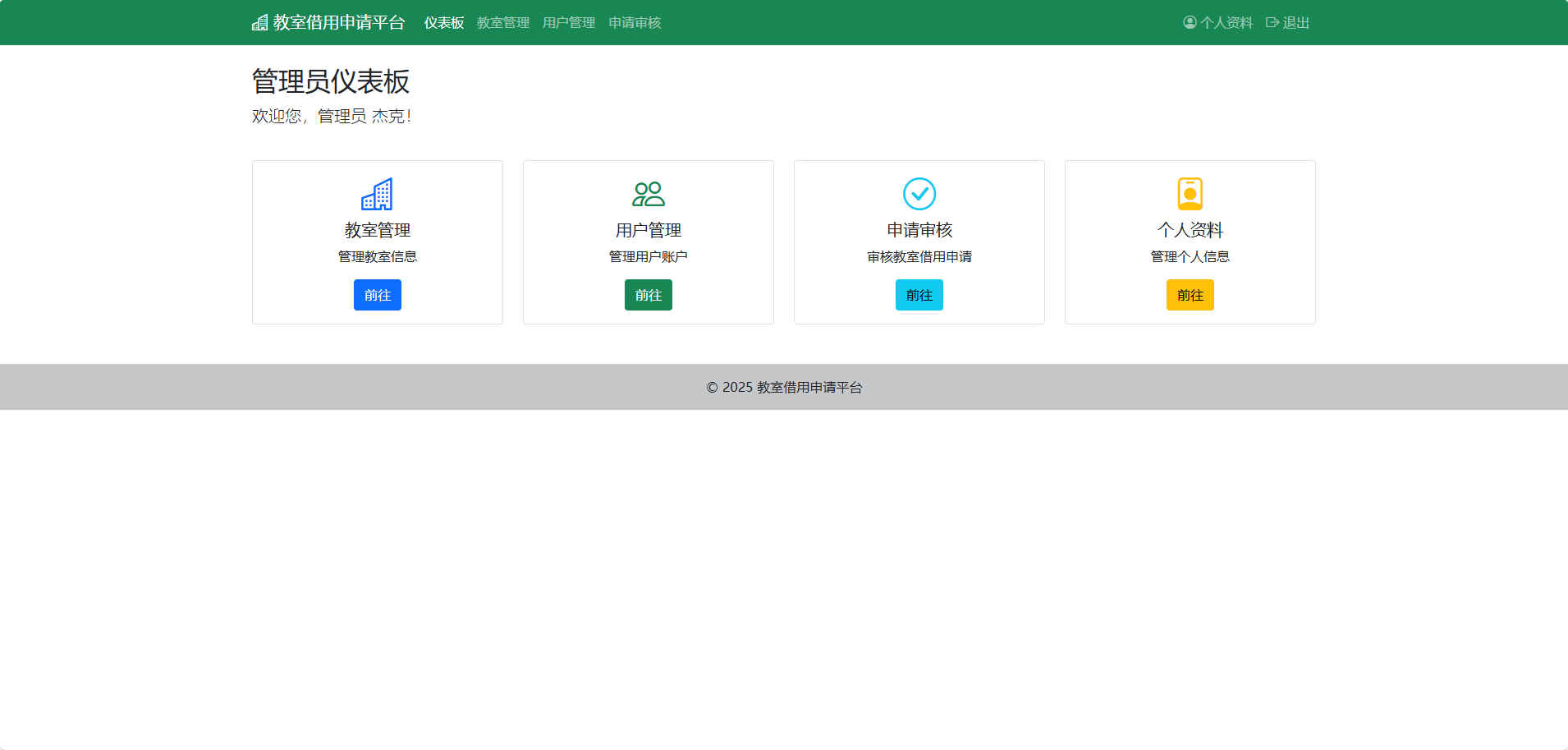Image resolution: width=1568 pixels, height=750 pixels.
Task: Click the 管理用户账户 description text
Action: (x=649, y=256)
